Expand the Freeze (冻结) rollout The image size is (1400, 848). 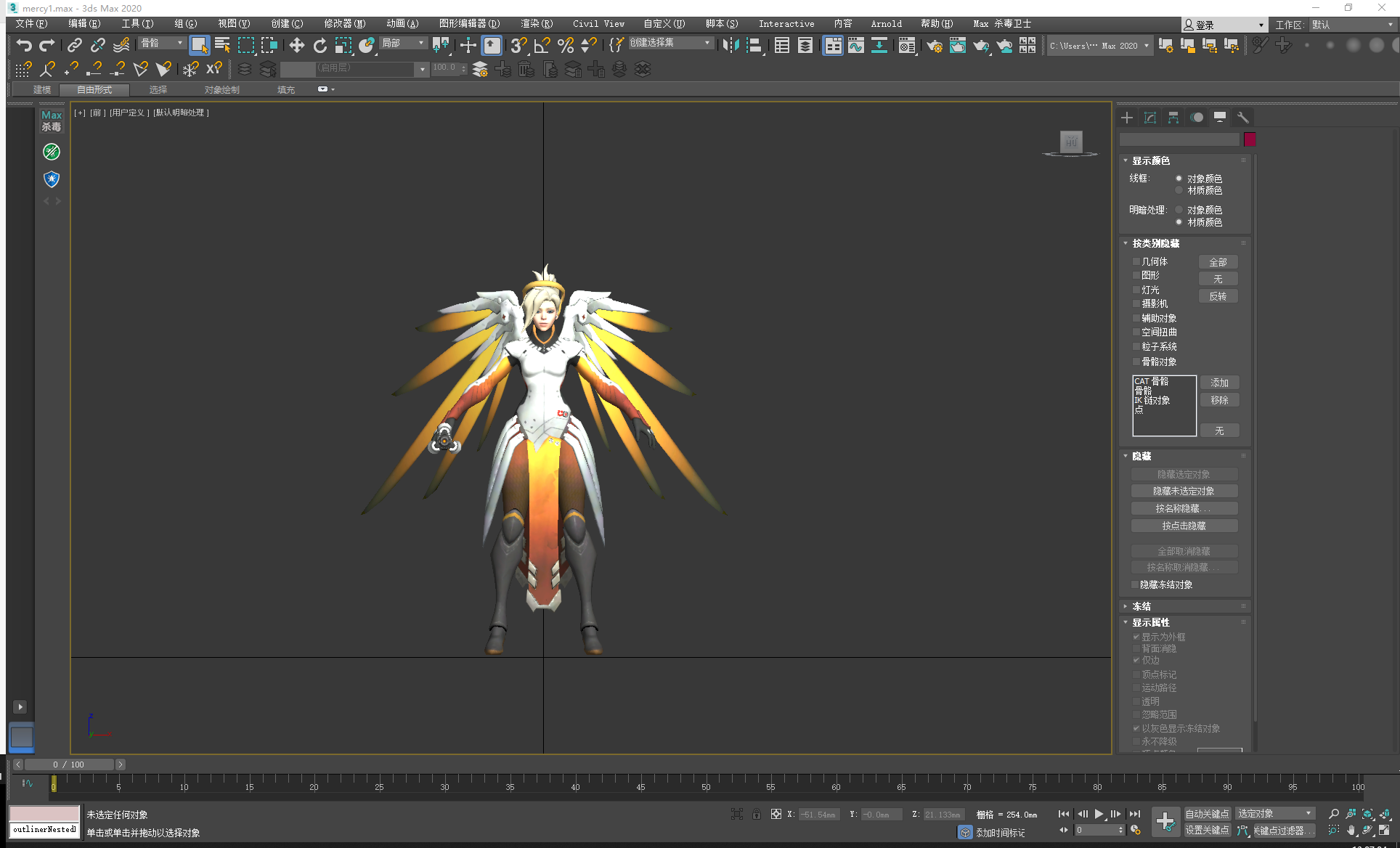coord(1141,606)
